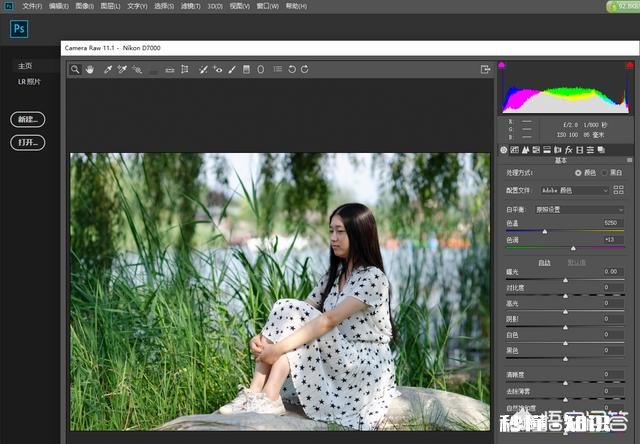640x444 pixels.
Task: Click the save/export image icon
Action: tap(486, 70)
